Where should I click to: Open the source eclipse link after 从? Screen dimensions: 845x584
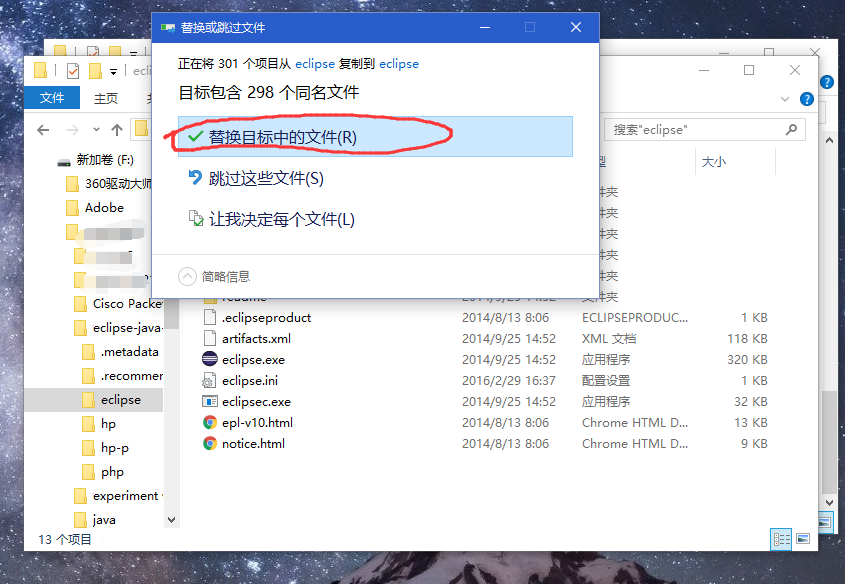(x=315, y=64)
